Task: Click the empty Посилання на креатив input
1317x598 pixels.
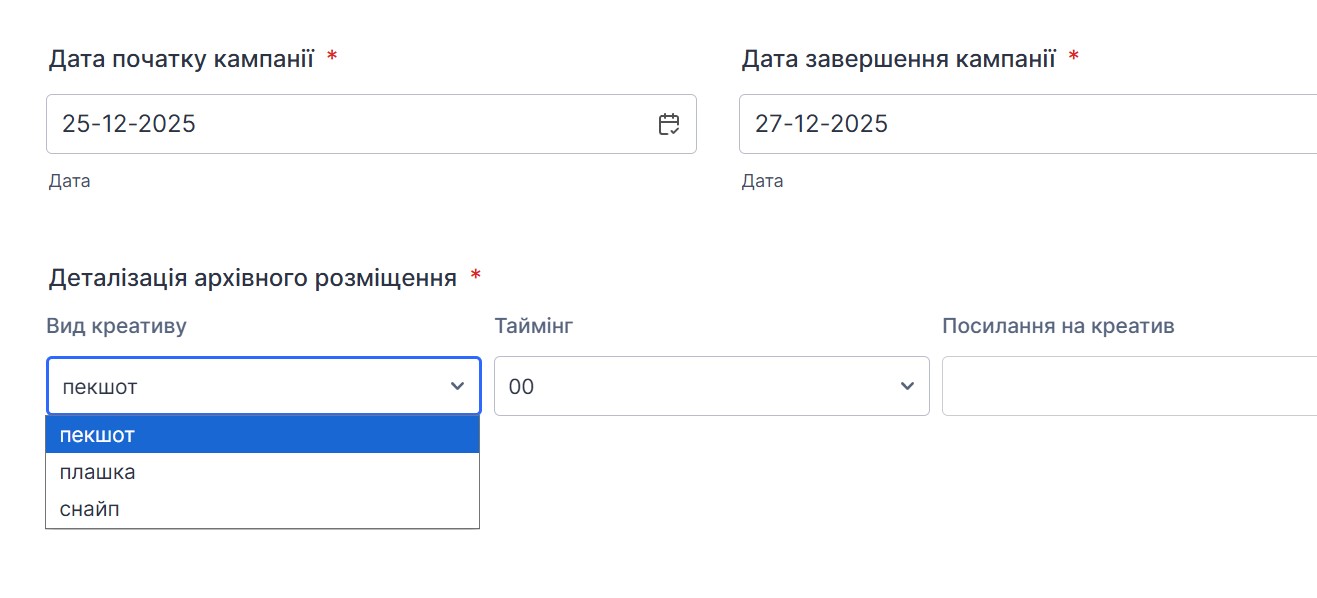Action: tap(1128, 386)
